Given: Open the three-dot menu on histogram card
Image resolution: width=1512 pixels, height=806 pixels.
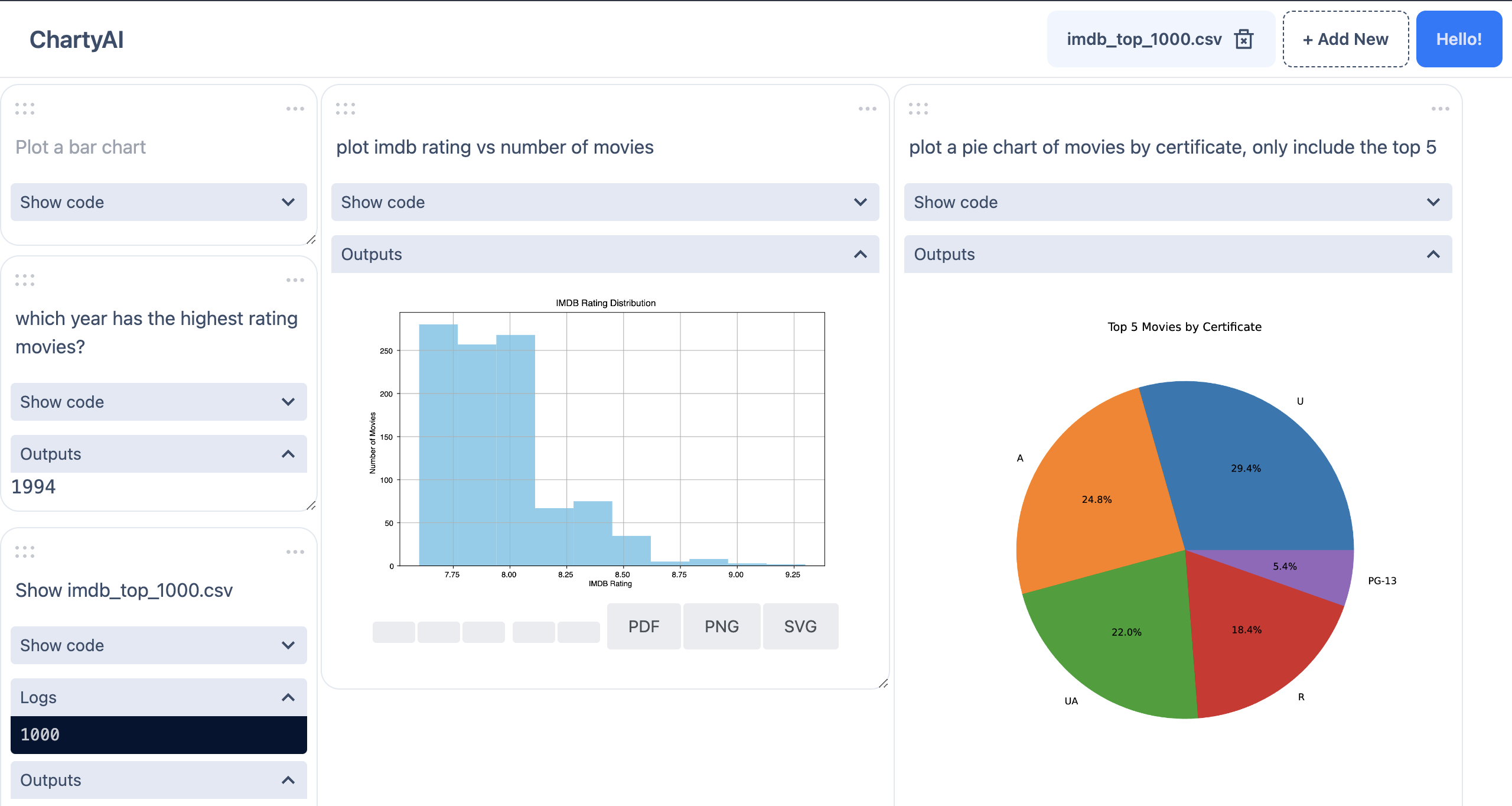Looking at the screenshot, I should 867,109.
